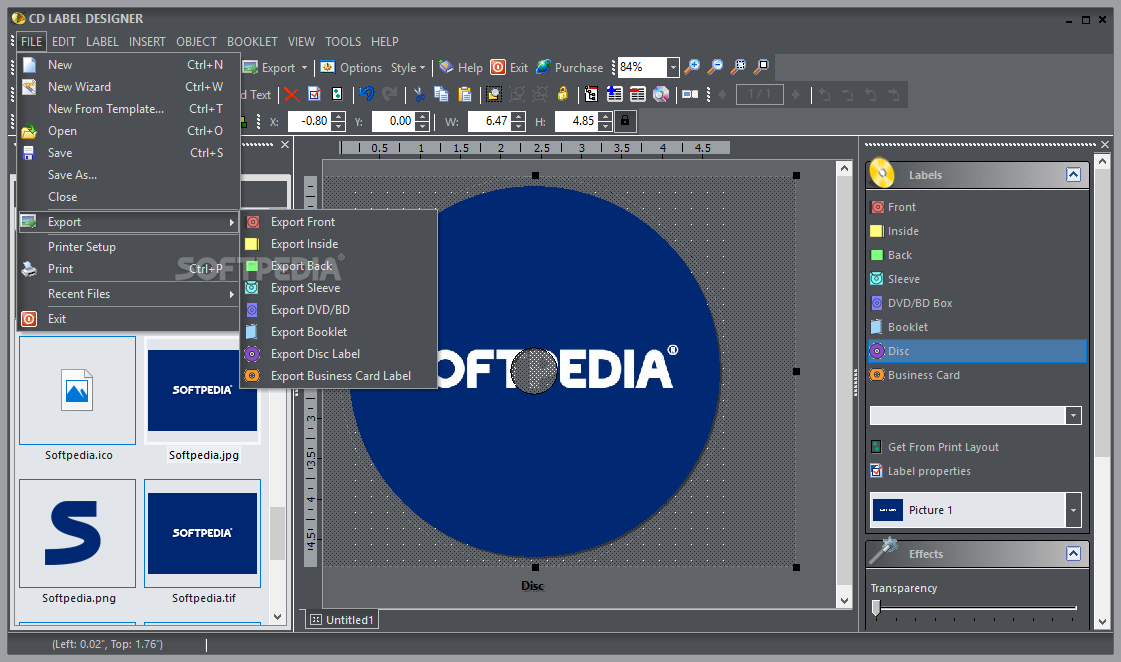Open the Export toolbar dropdown arrow

click(x=305, y=68)
